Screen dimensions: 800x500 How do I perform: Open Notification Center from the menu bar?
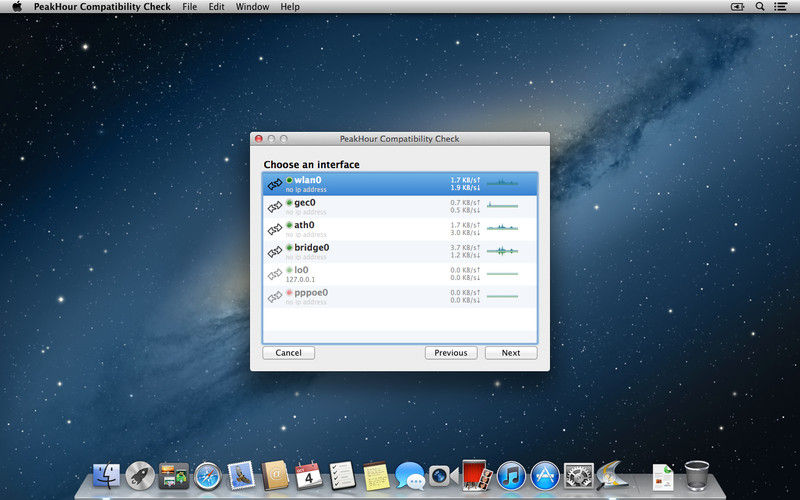pyautogui.click(x=780, y=7)
